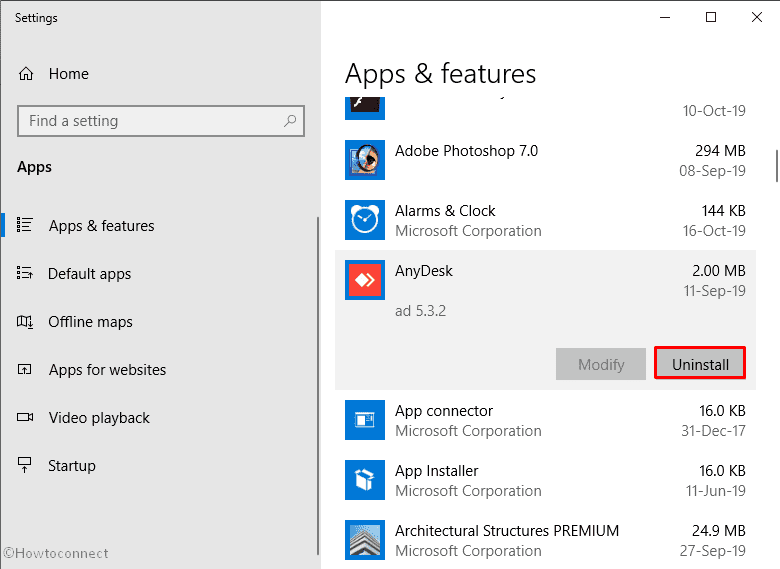This screenshot has width=780, height=569.
Task: Click the Apps sidebar section heading
Action: [34, 167]
